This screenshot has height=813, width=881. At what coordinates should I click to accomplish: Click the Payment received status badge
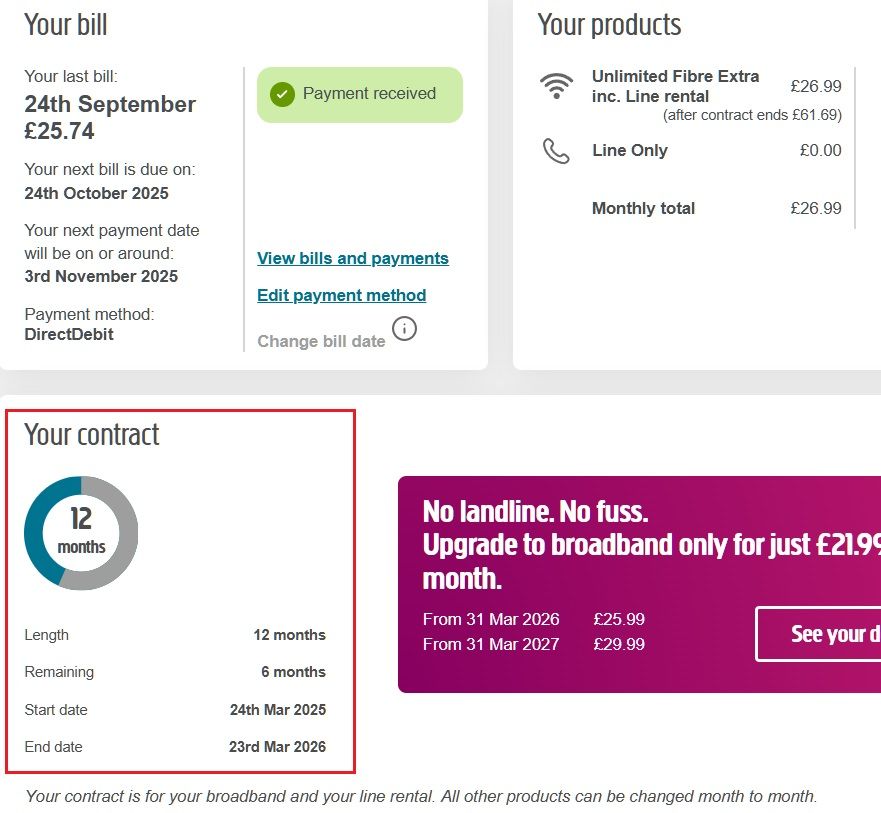(360, 95)
